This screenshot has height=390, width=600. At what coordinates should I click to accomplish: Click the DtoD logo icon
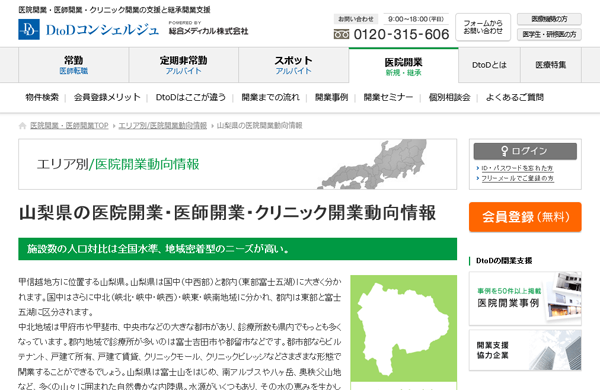point(29,29)
